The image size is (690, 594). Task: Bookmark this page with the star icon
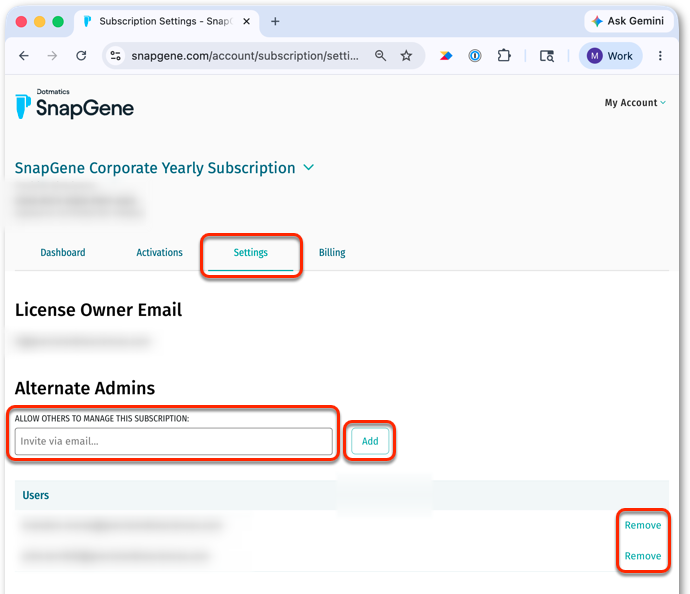(406, 56)
